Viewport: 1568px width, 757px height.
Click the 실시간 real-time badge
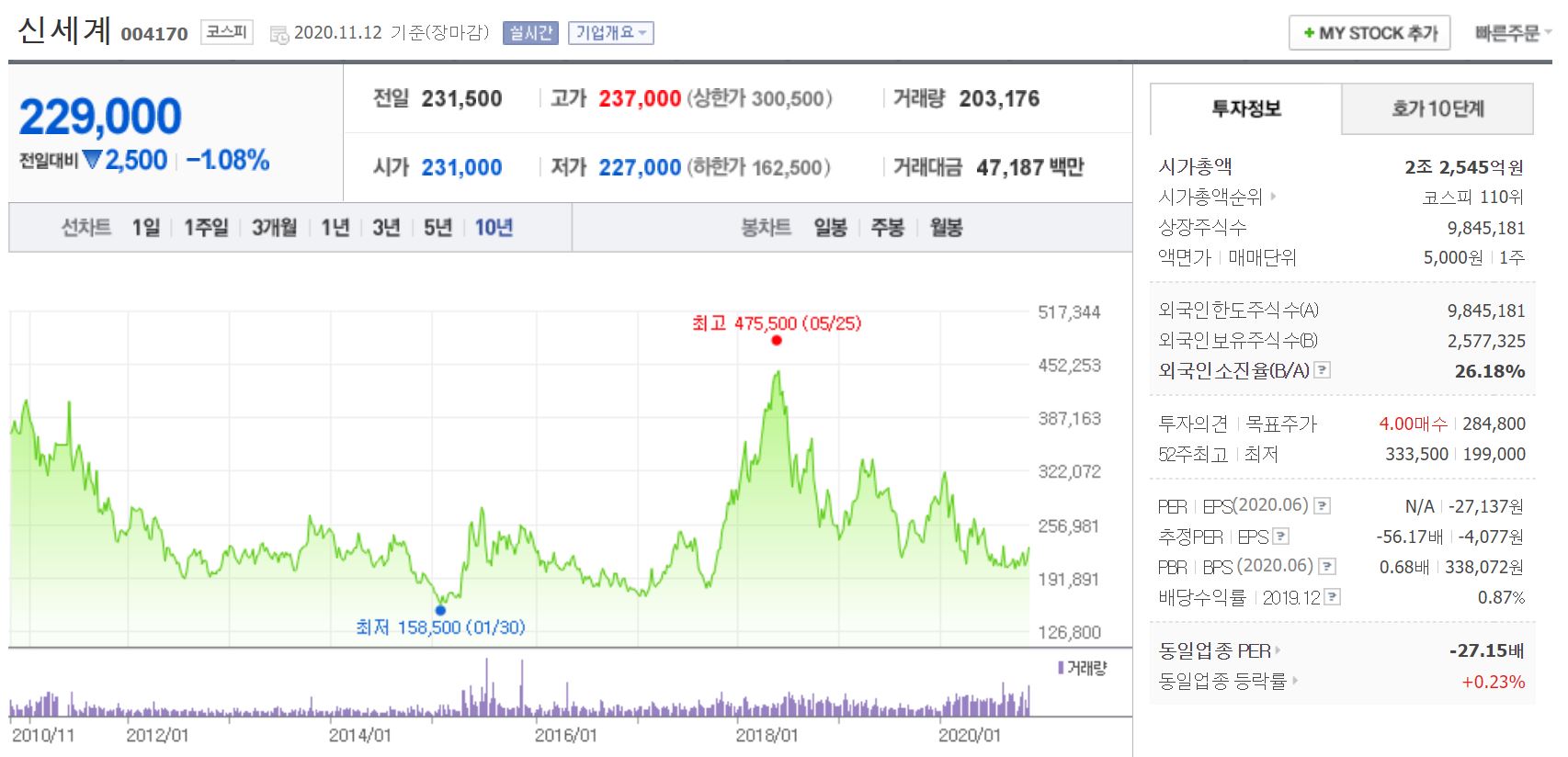(x=531, y=33)
